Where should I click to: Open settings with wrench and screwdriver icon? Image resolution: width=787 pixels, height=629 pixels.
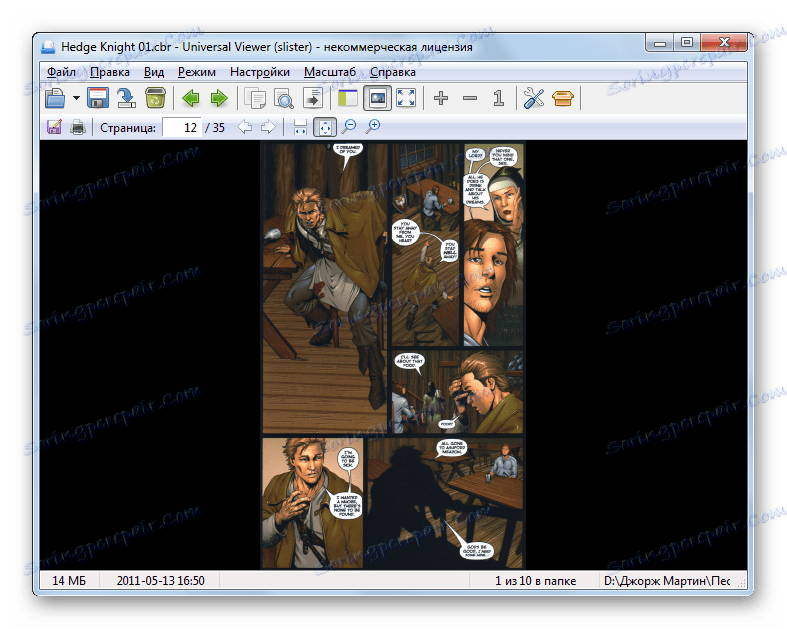point(534,98)
